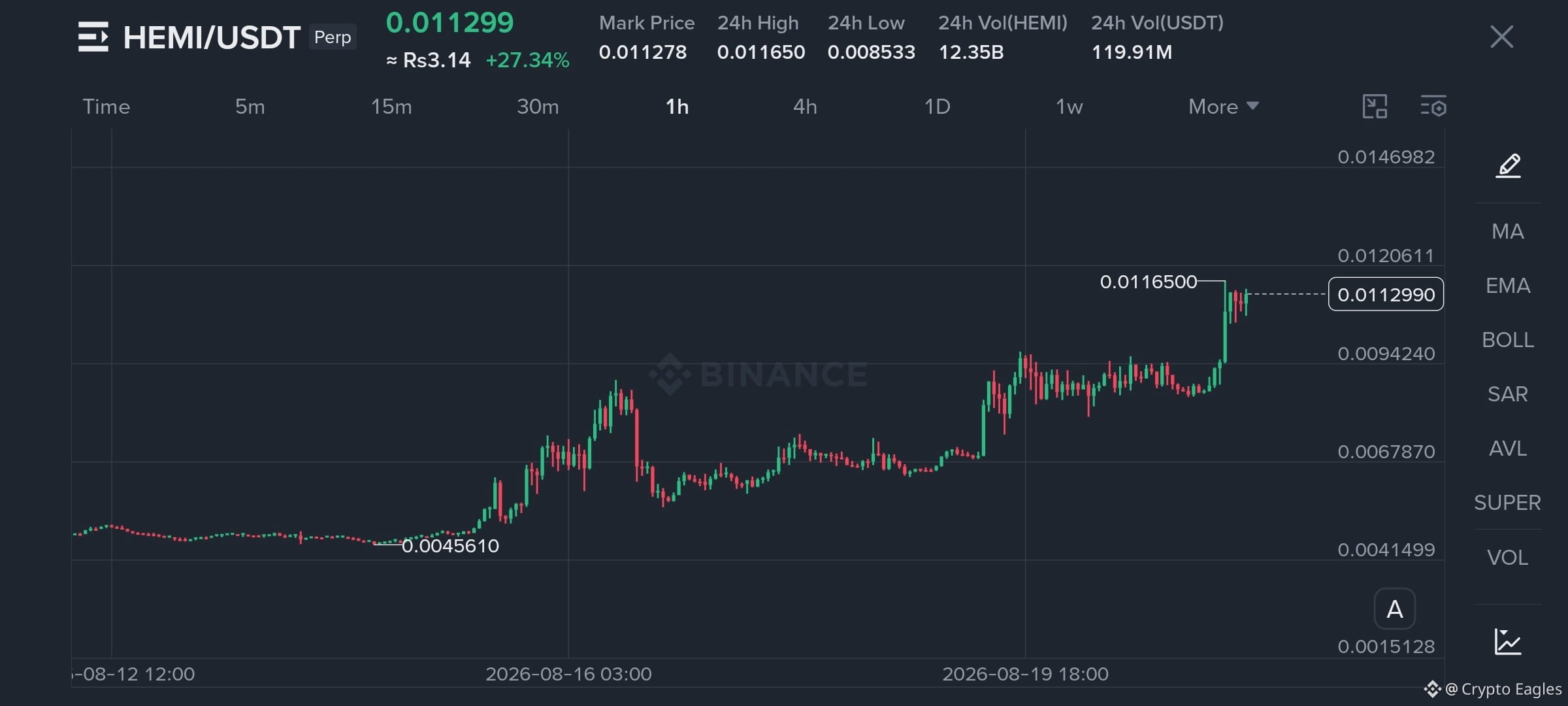Click the Mark Price value 0.011278
The width and height of the screenshot is (1568, 706).
coord(643,52)
